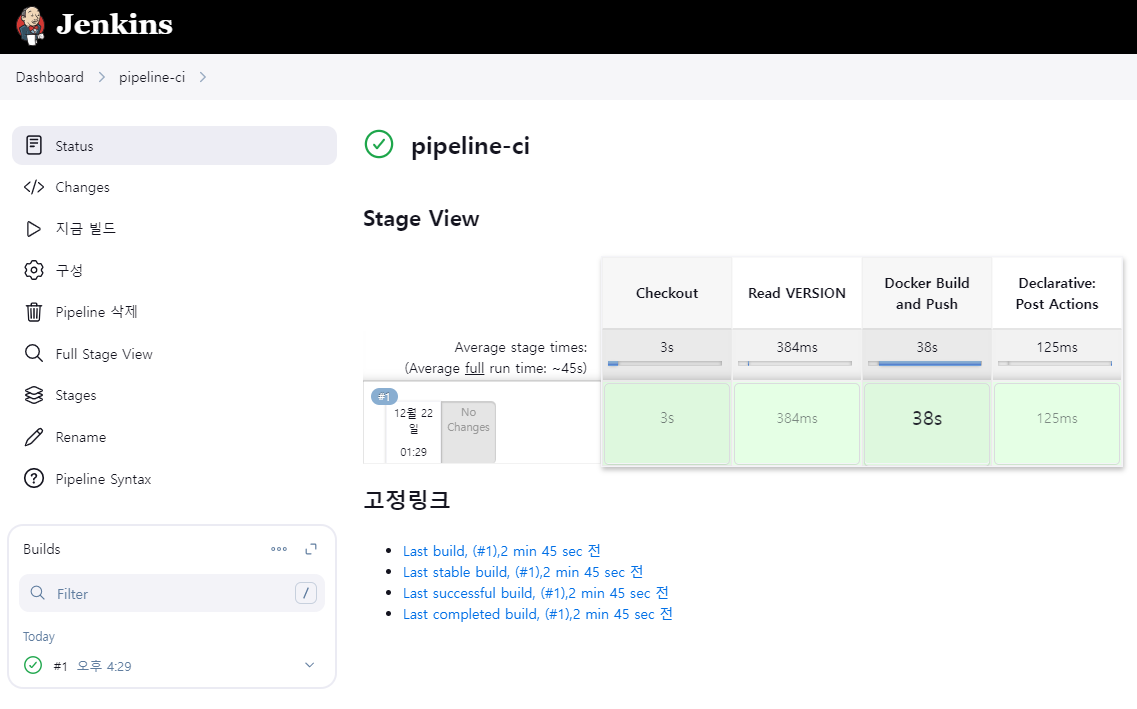Image resolution: width=1137 pixels, height=709 pixels.
Task: Click the Jenkins butler logo icon
Action: [x=30, y=26]
